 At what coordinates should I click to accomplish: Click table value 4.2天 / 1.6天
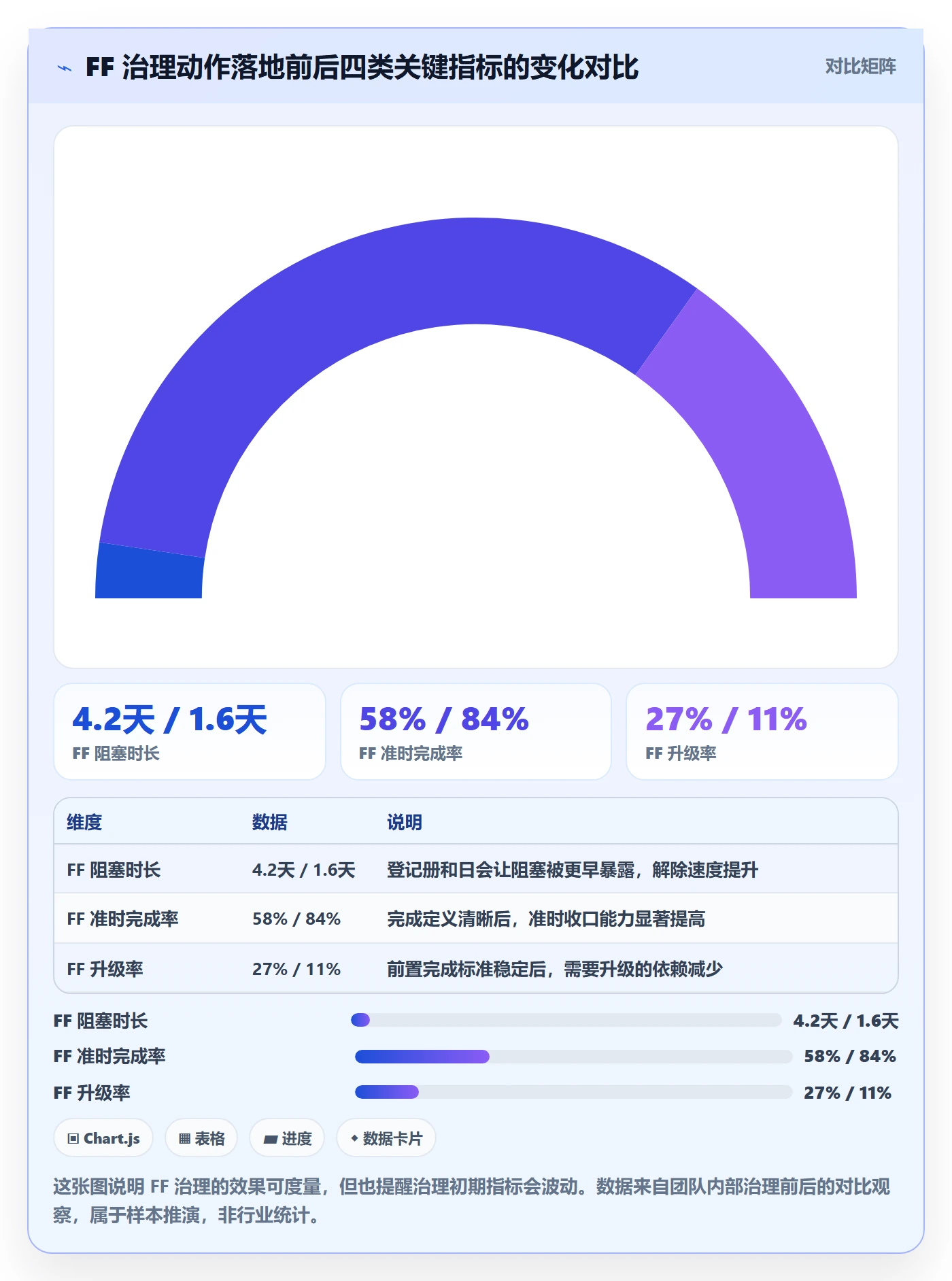[x=303, y=870]
